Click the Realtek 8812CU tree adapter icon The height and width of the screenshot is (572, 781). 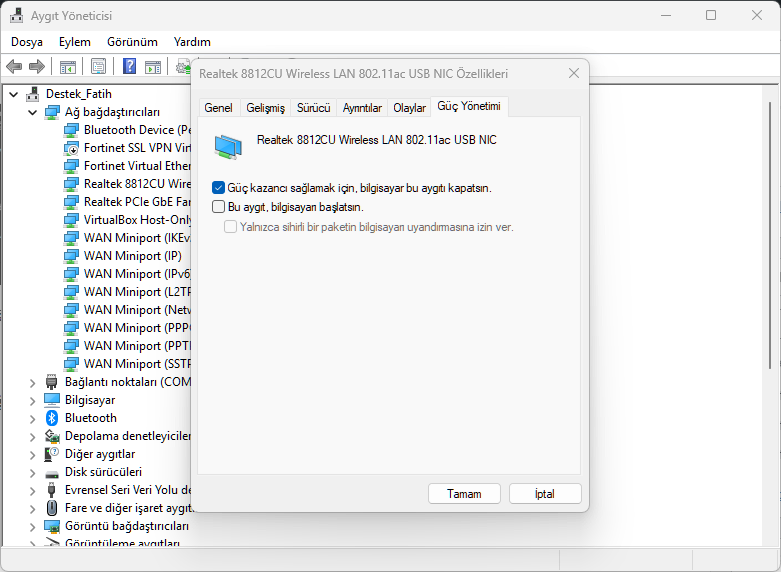point(71,184)
